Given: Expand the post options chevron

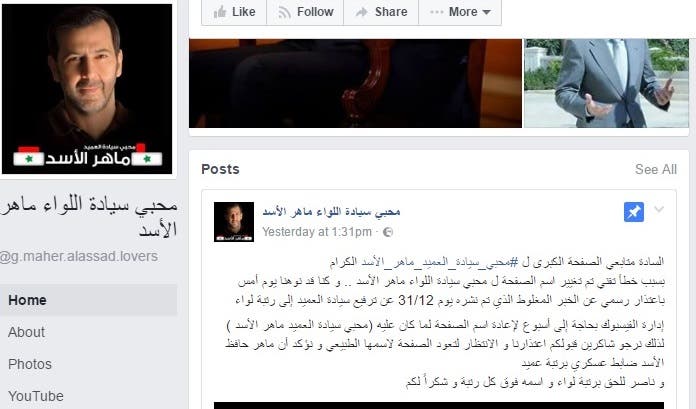Looking at the screenshot, I should [x=659, y=209].
